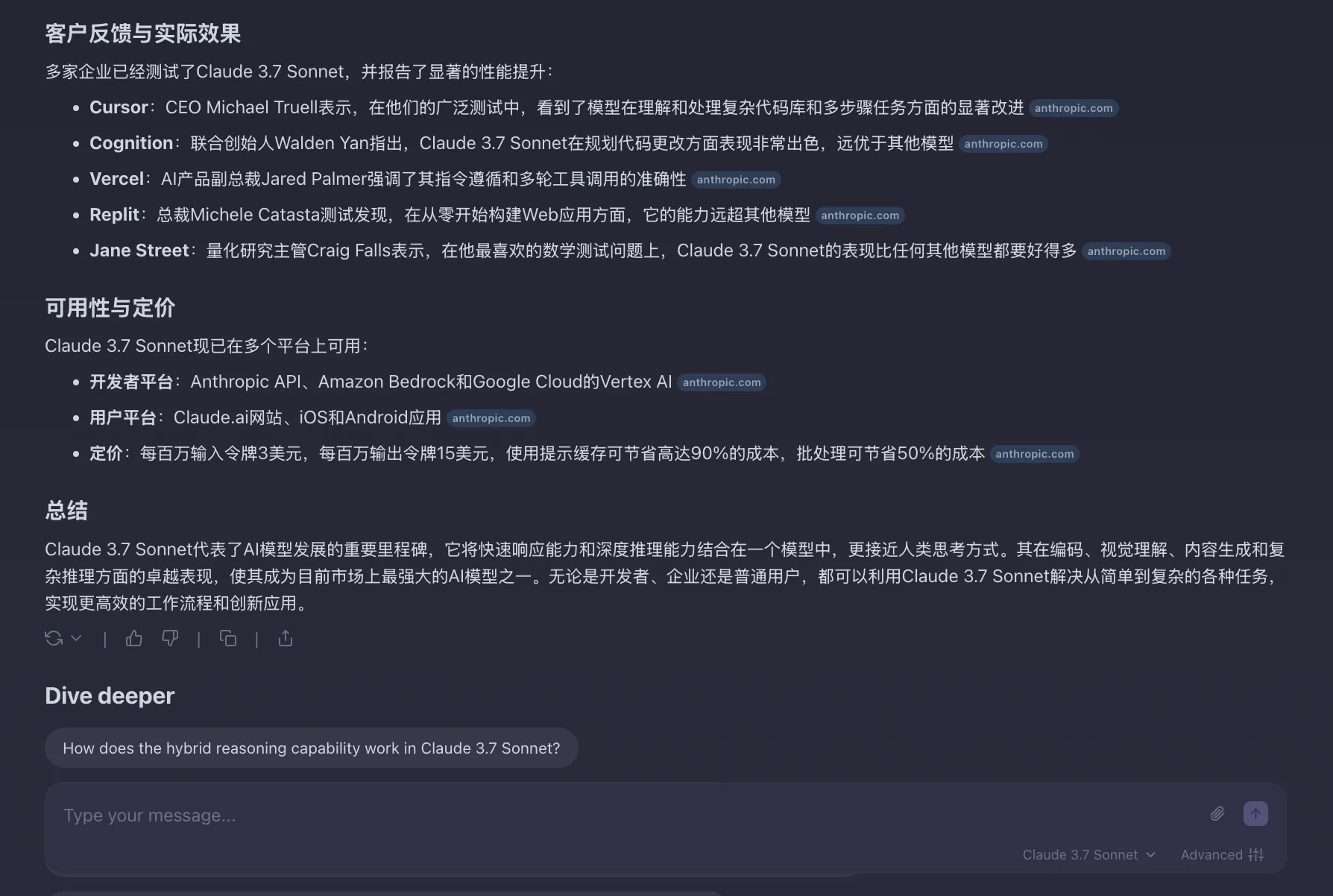
Task: Click the bold 'Cursor' label
Action: pyautogui.click(x=119, y=107)
